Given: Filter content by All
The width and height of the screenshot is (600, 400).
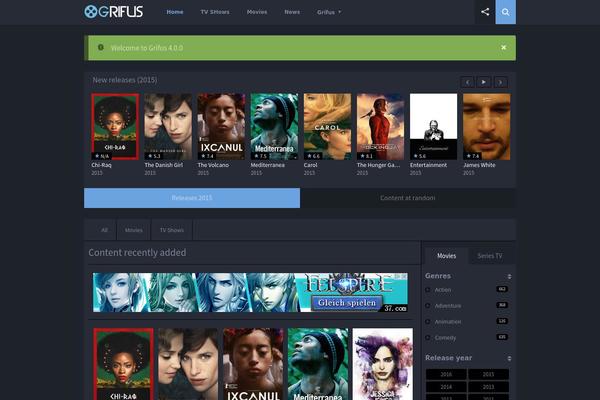Looking at the screenshot, I should coord(104,230).
